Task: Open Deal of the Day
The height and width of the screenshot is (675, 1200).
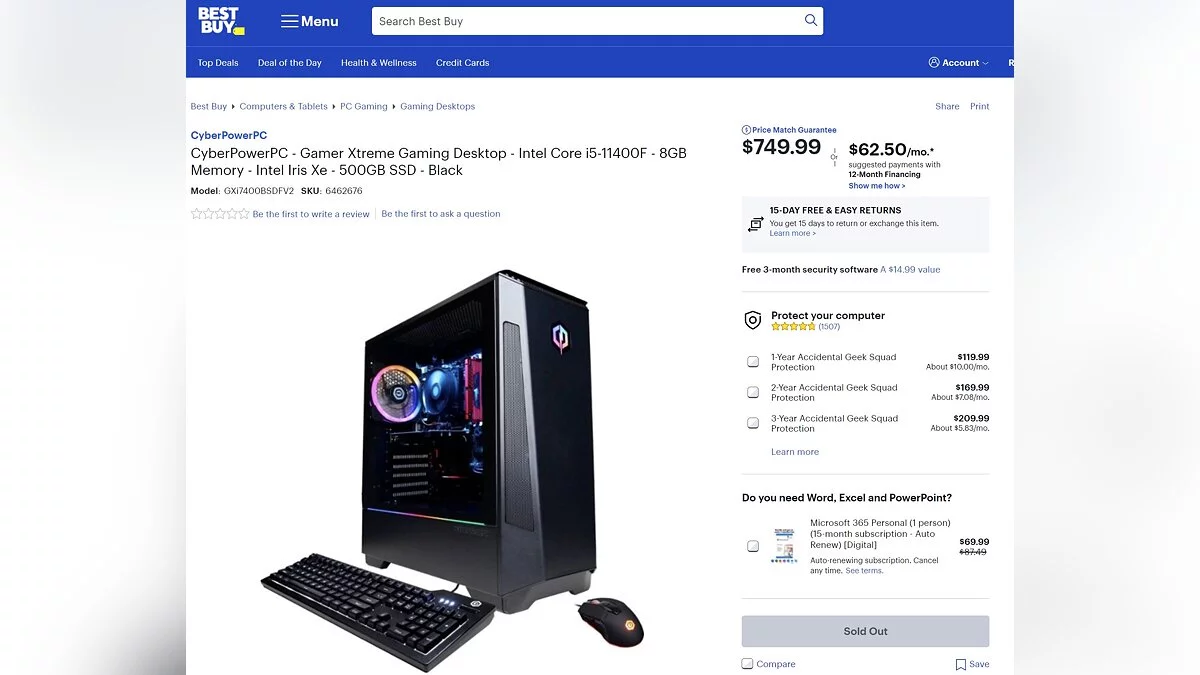Action: pos(290,62)
